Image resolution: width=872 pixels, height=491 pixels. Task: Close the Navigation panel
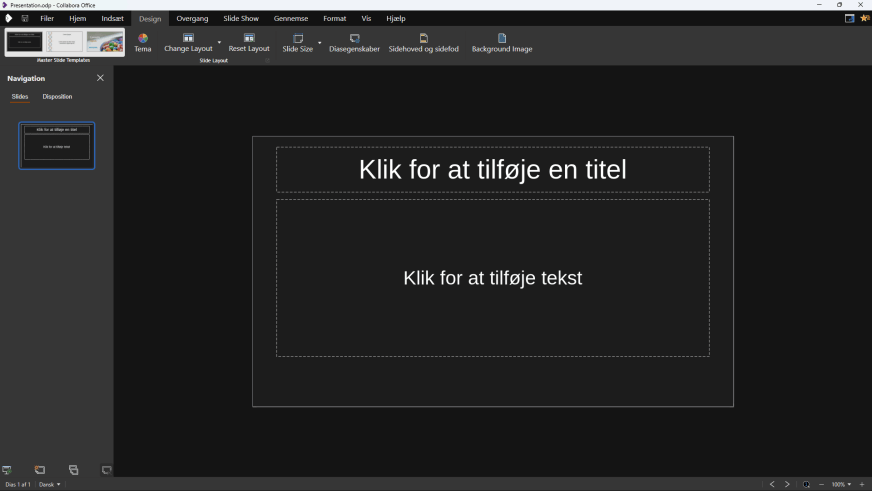(100, 78)
